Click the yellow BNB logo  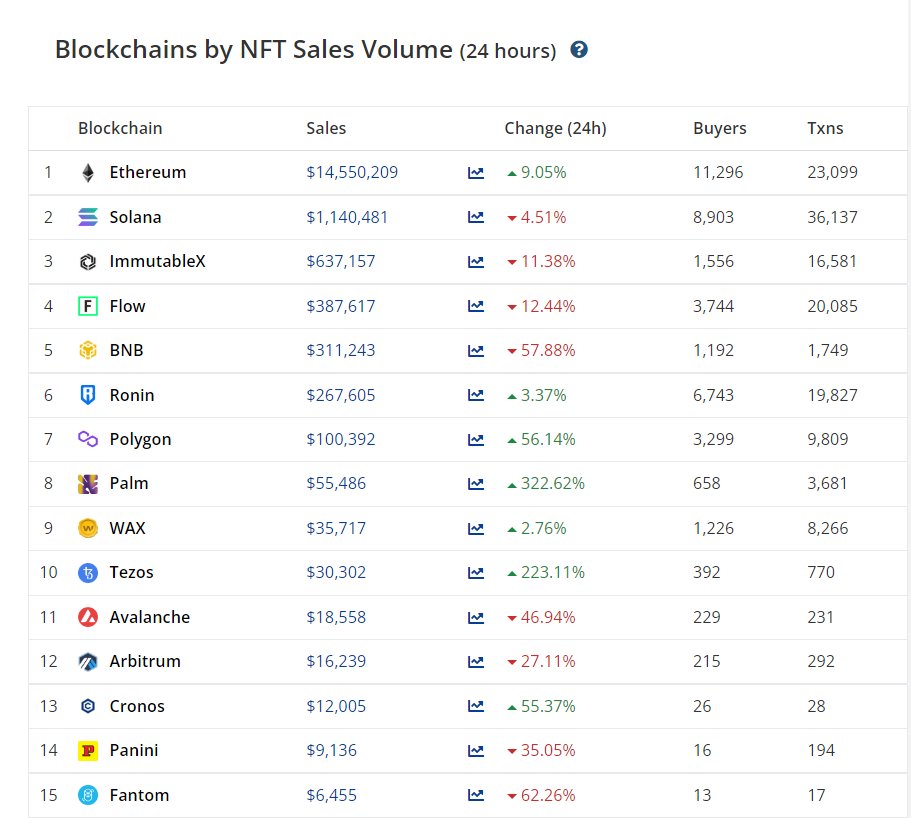[x=88, y=350]
